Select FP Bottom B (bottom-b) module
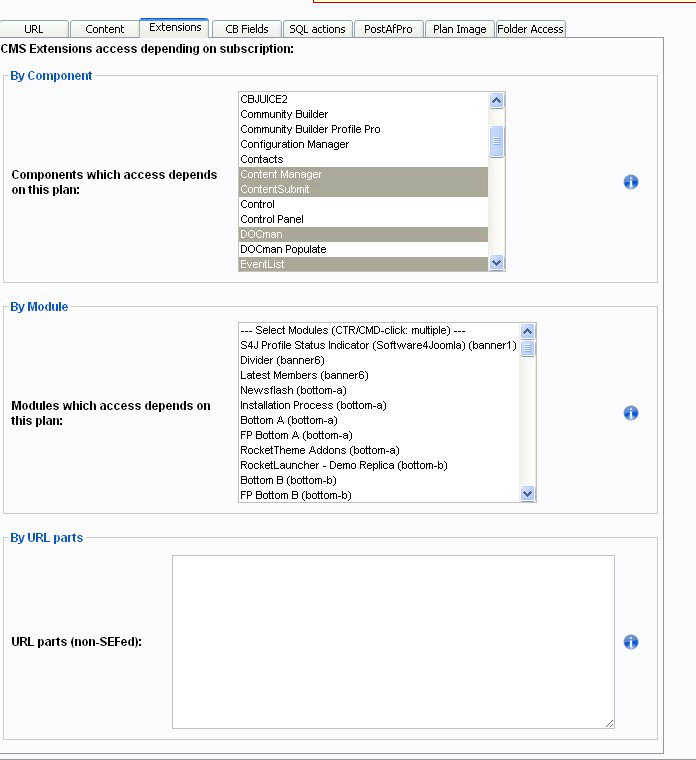Screen dimensions: 696x760 (x=379, y=495)
